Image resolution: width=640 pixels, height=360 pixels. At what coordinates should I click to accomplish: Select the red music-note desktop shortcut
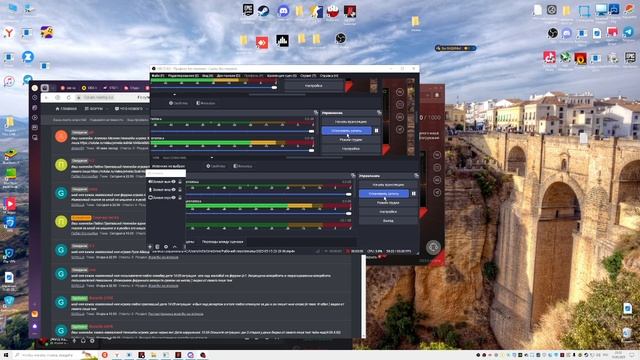[x=549, y=57]
